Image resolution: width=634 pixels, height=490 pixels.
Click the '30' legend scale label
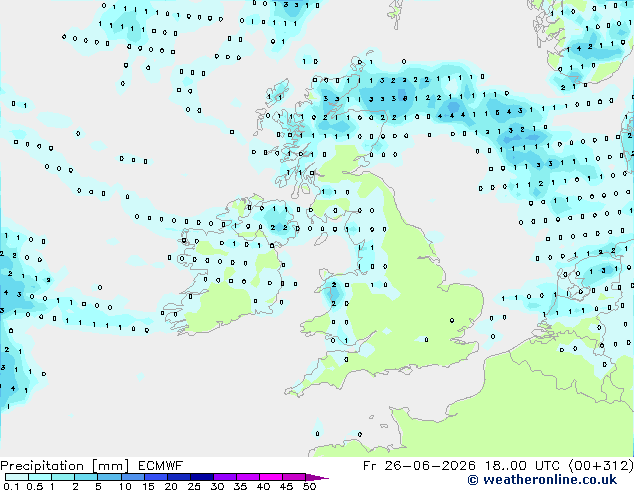click(217, 486)
